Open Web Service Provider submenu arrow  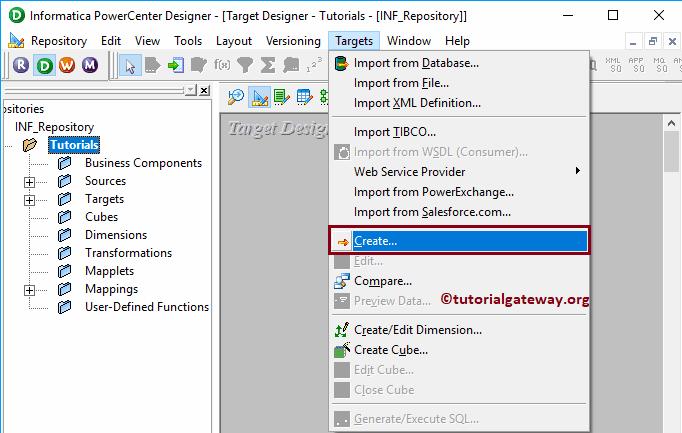[578, 171]
